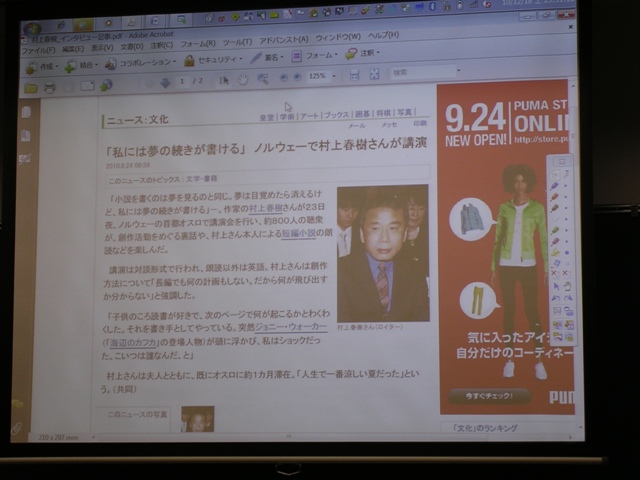Screen dimensions: 640x480
Task: Open the 表示(V) menu
Action: [x=102, y=48]
